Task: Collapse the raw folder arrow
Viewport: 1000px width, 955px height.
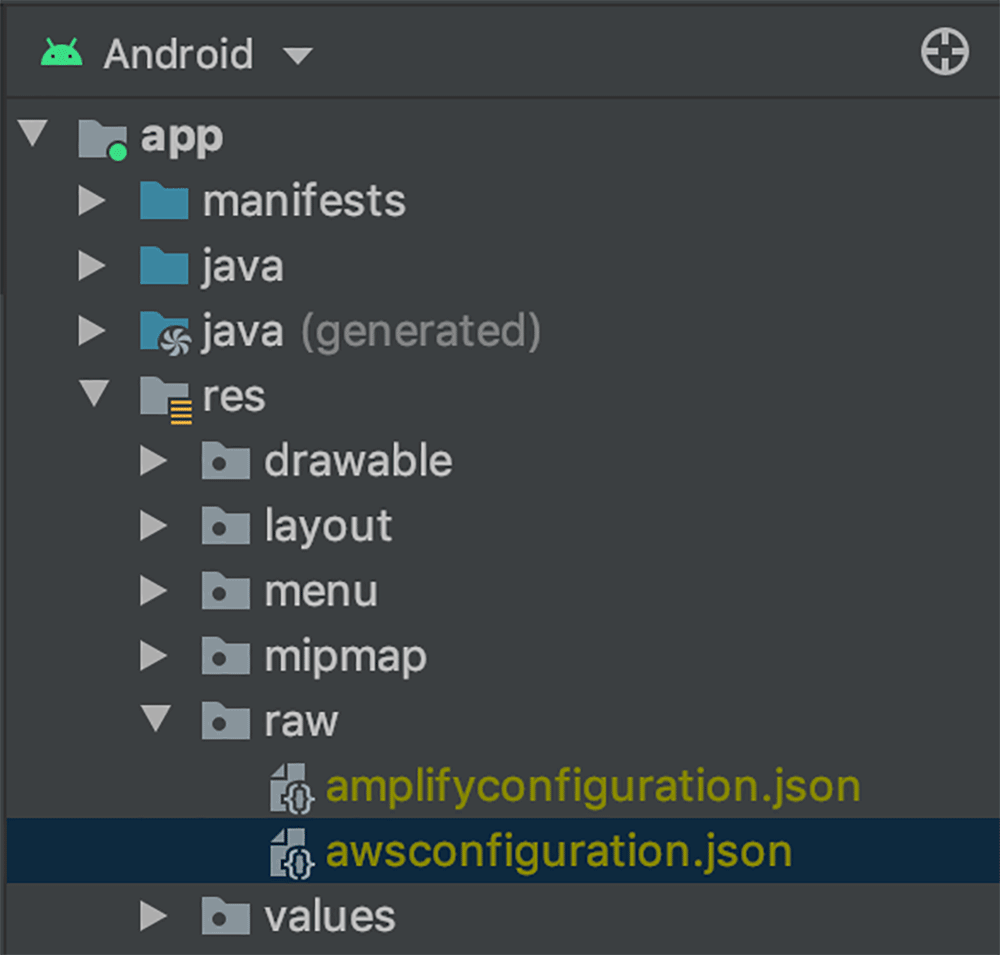Action: [x=156, y=718]
